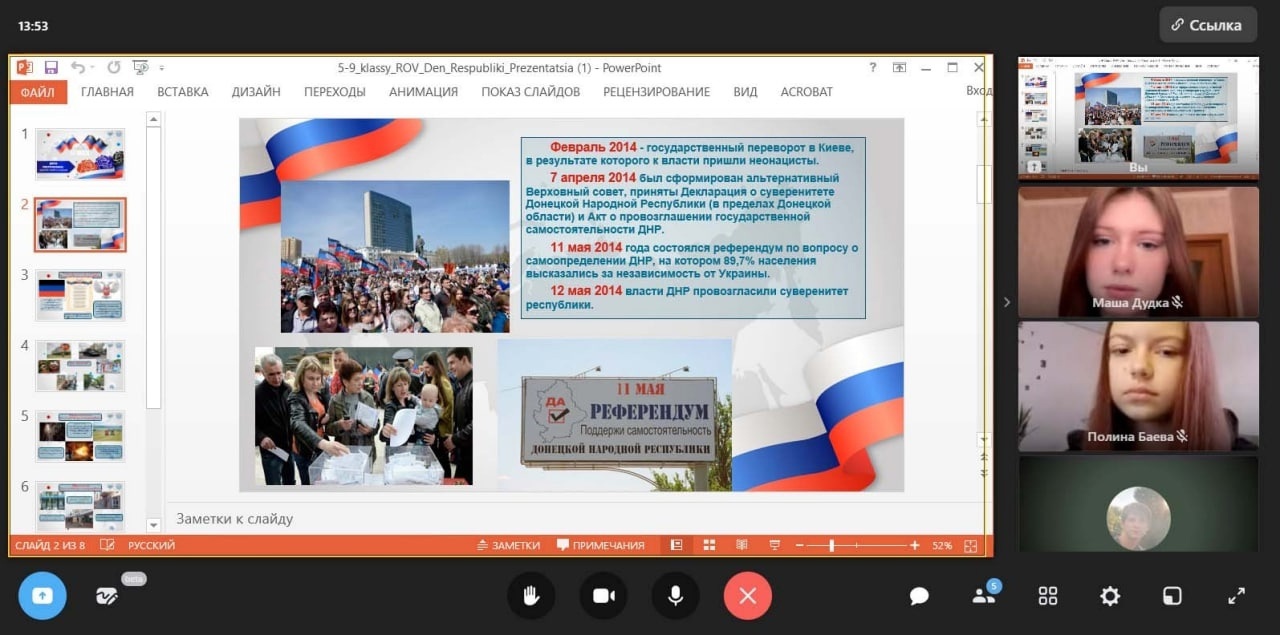Viewport: 1280px width, 635px height.
Task: Fit slide to current window icon
Action: (x=970, y=546)
